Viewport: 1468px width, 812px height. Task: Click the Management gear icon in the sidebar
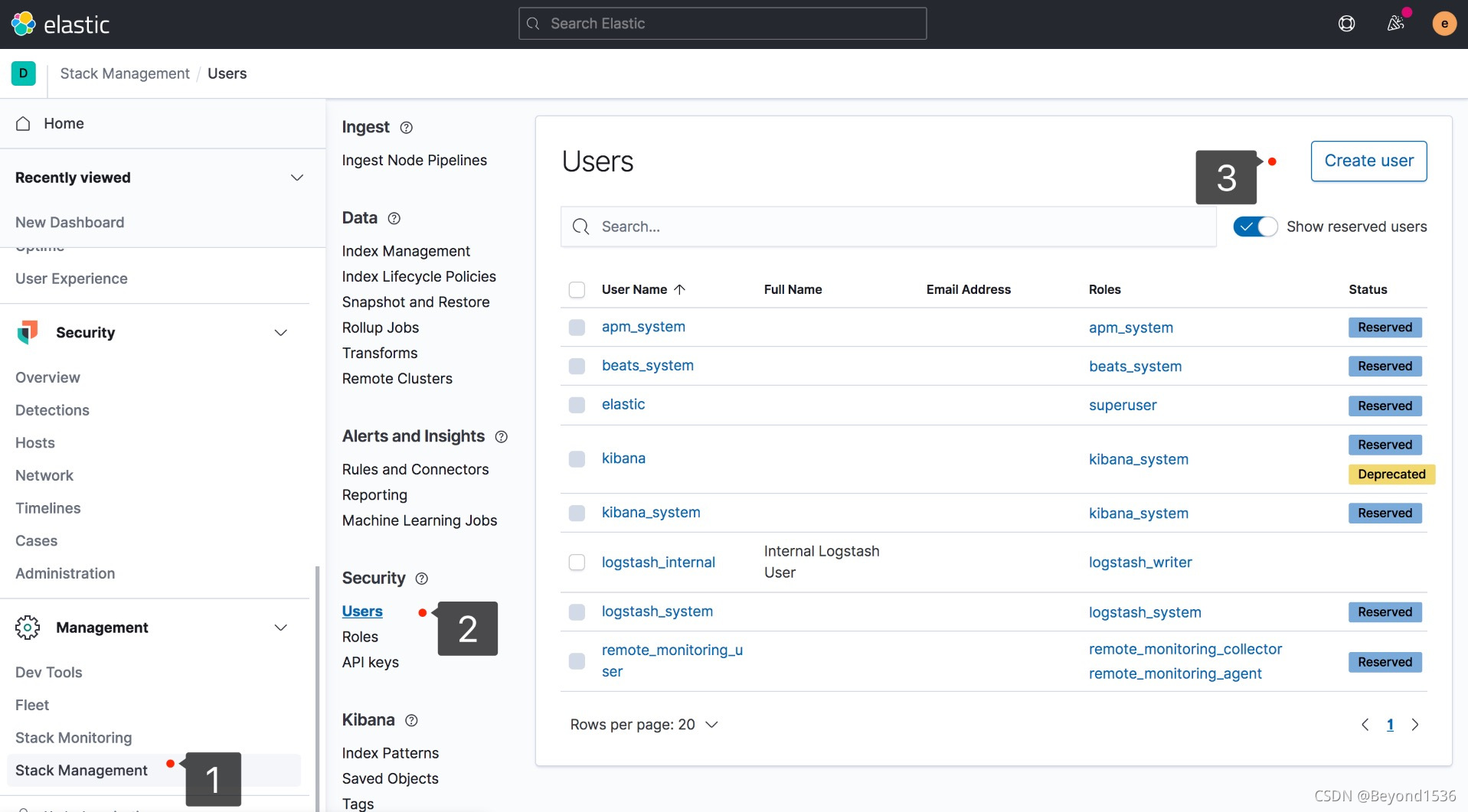[x=28, y=628]
